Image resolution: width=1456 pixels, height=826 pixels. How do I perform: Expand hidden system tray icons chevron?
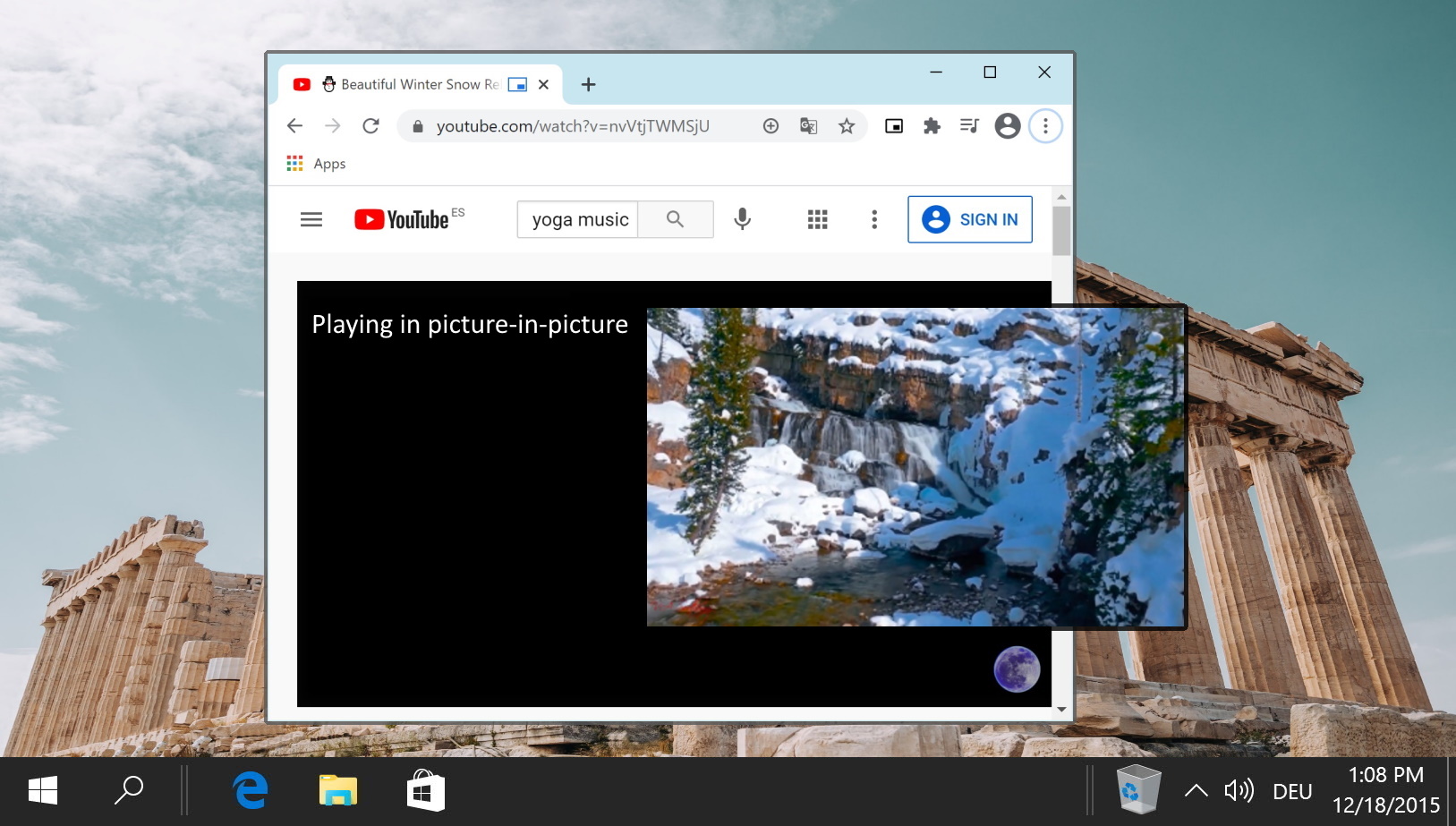pyautogui.click(x=1196, y=790)
